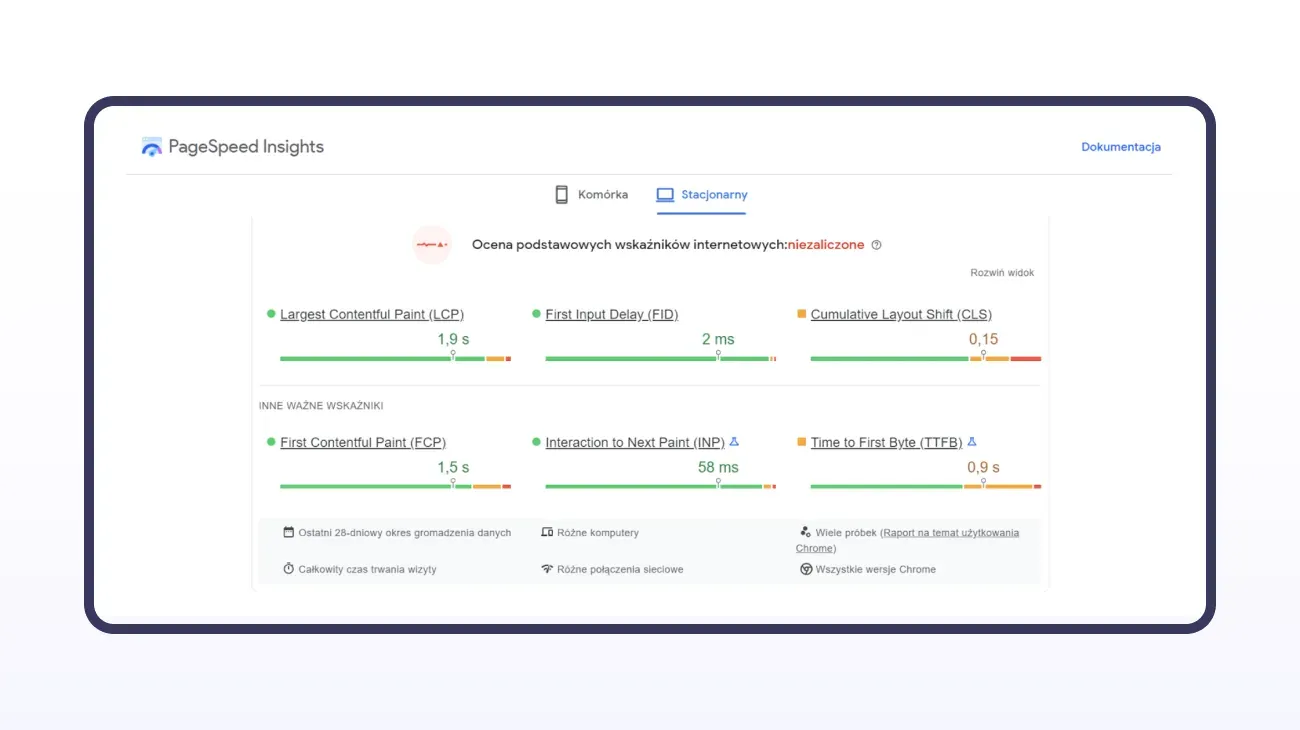Viewport: 1300px width, 730px height.
Task: Click the help icon next to niezaliczone
Action: pos(877,245)
